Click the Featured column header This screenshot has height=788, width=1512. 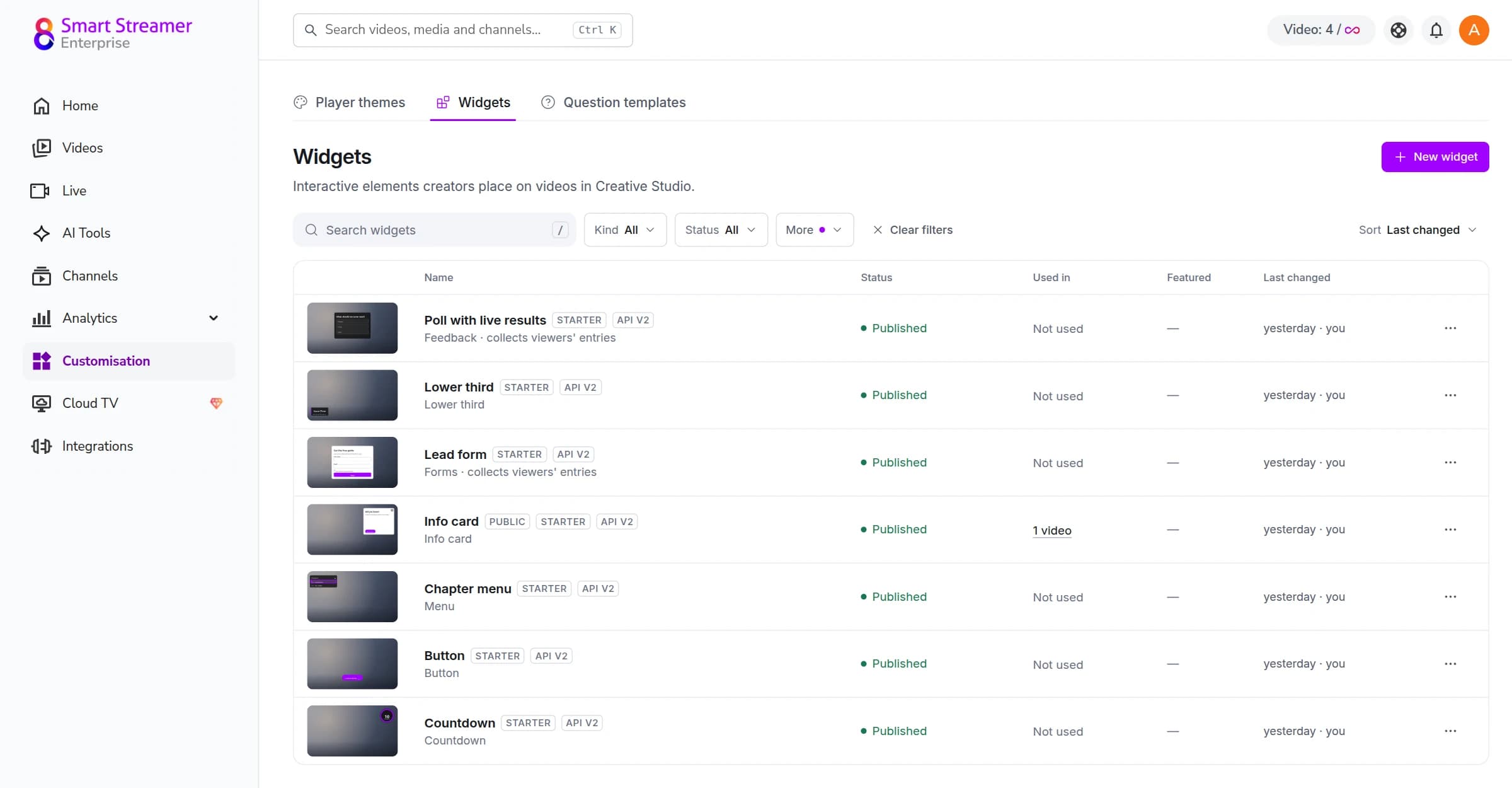click(x=1188, y=277)
